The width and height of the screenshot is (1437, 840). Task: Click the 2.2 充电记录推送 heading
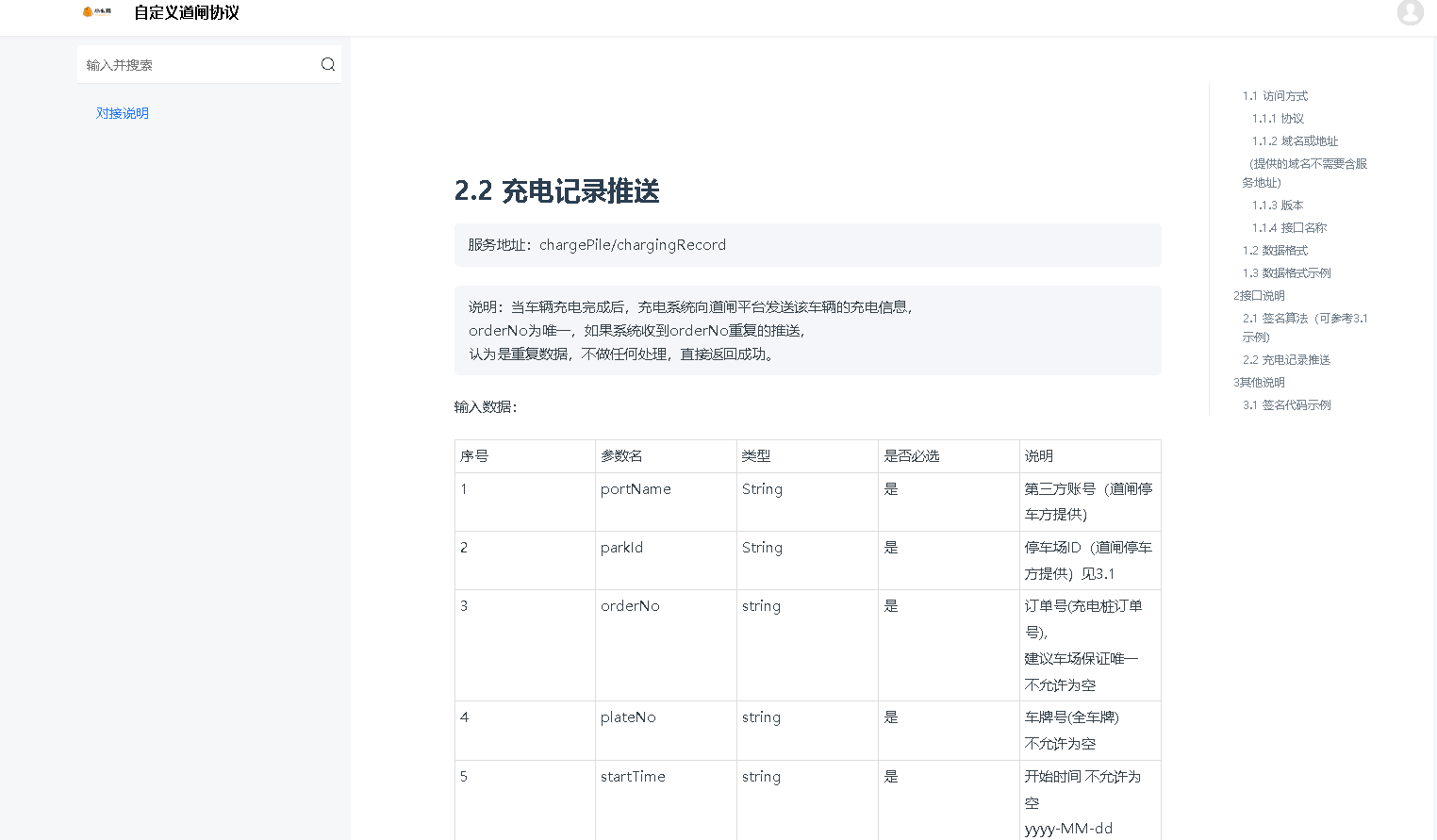[x=556, y=191]
